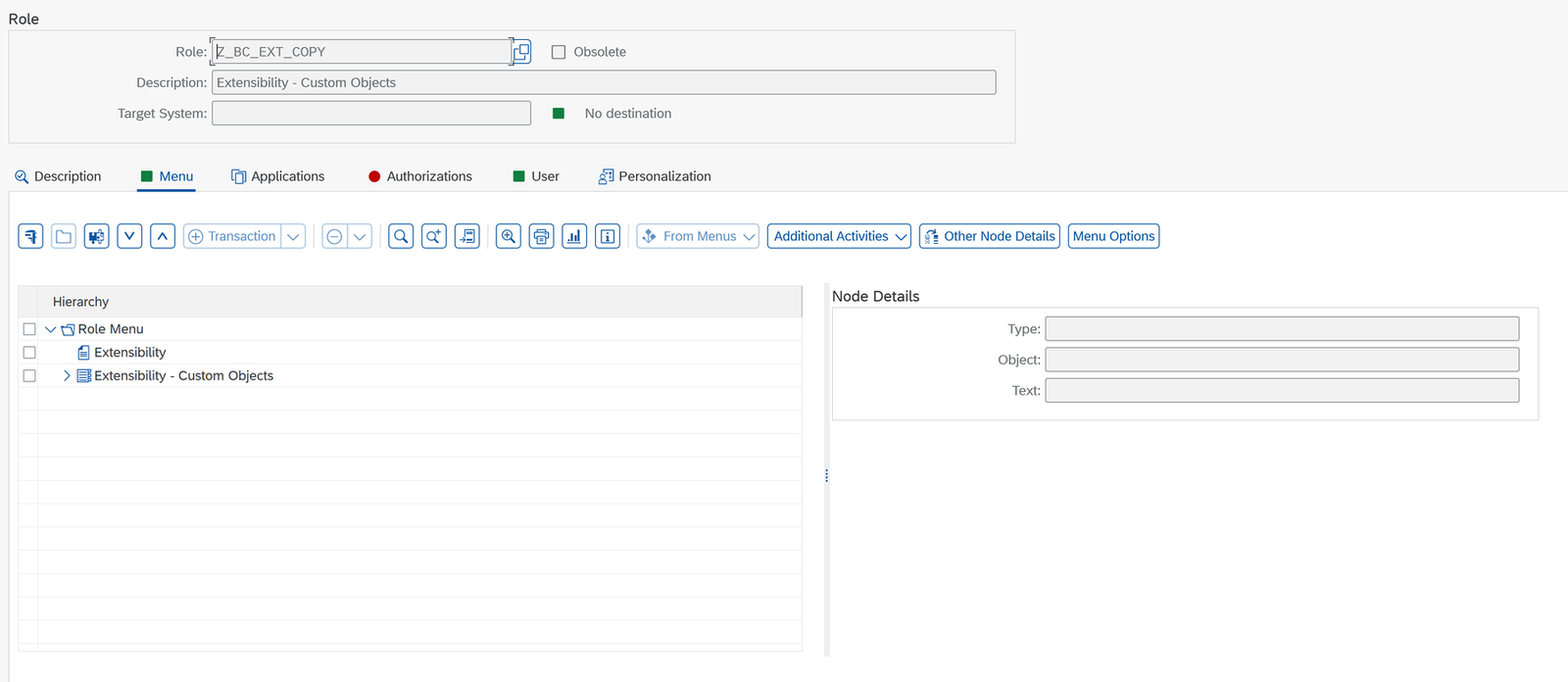Move node down with the down arrow

click(x=129, y=236)
